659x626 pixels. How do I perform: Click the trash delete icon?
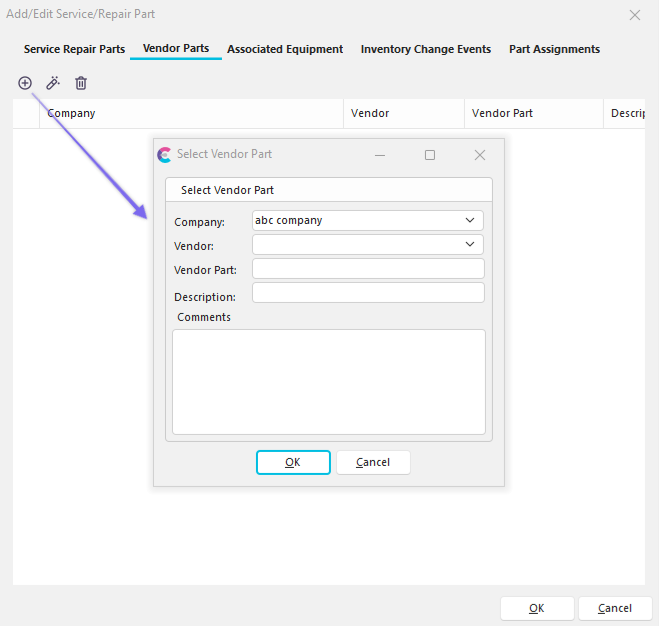tap(81, 83)
